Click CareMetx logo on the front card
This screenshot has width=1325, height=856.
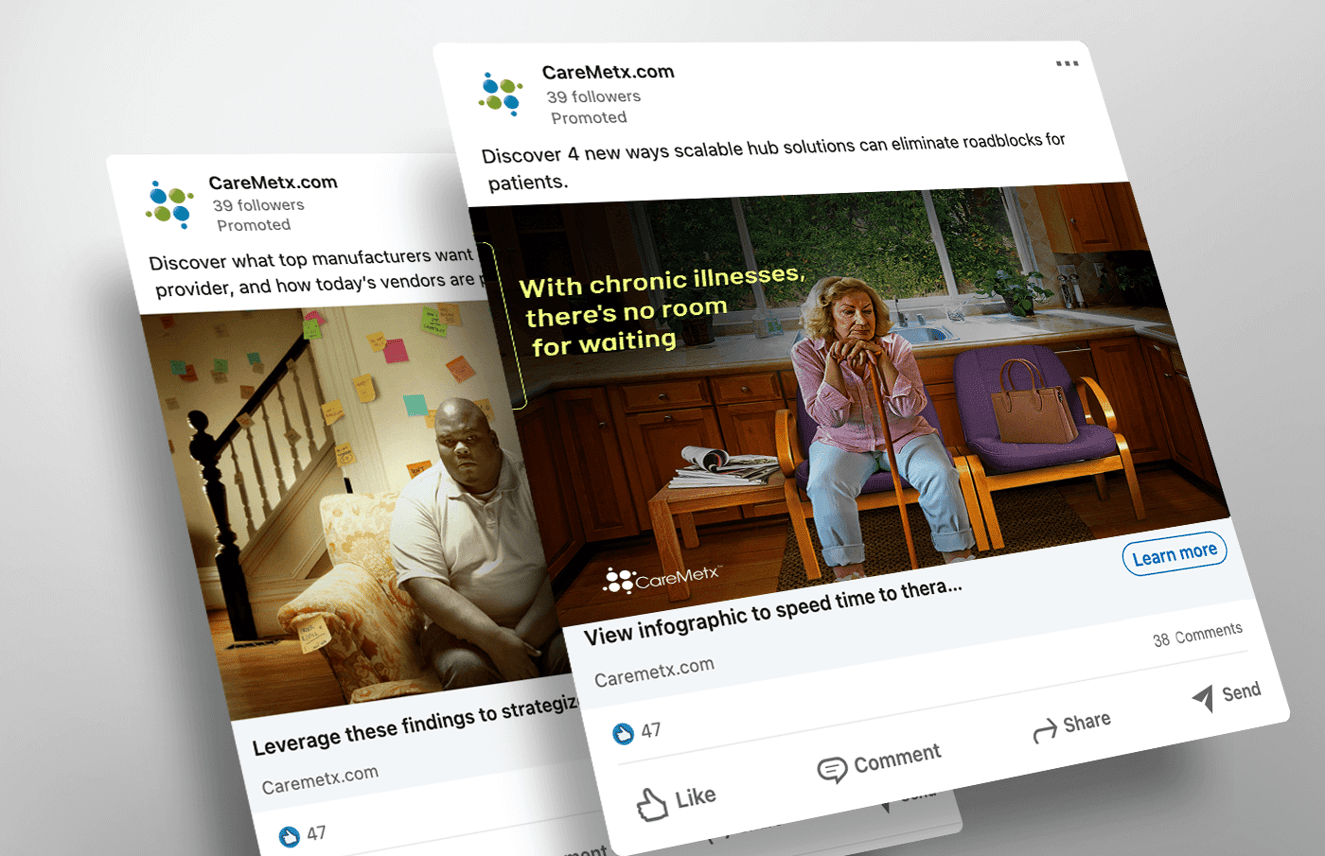pos(502,94)
